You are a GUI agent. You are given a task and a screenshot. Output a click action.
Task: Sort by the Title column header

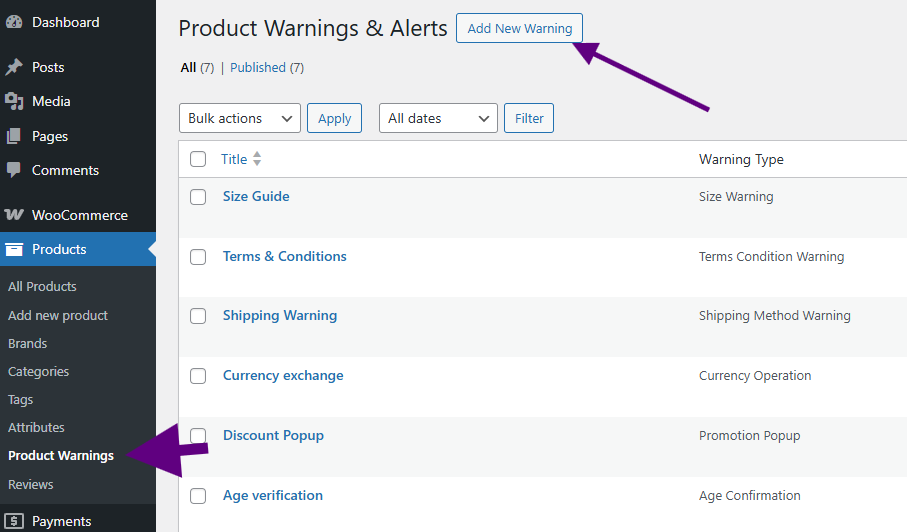click(x=234, y=159)
